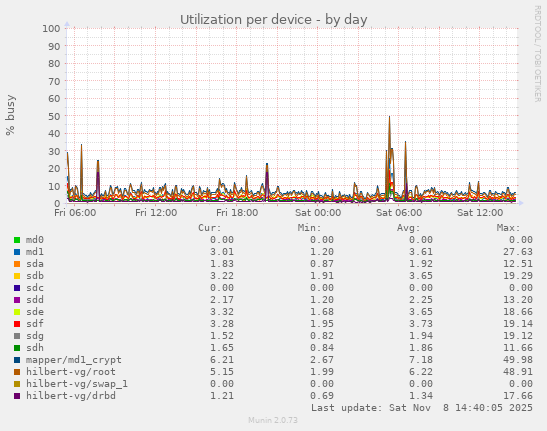Click the hilbert-vg/root average value 6.22
This screenshot has width=547, height=431.
tap(421, 372)
